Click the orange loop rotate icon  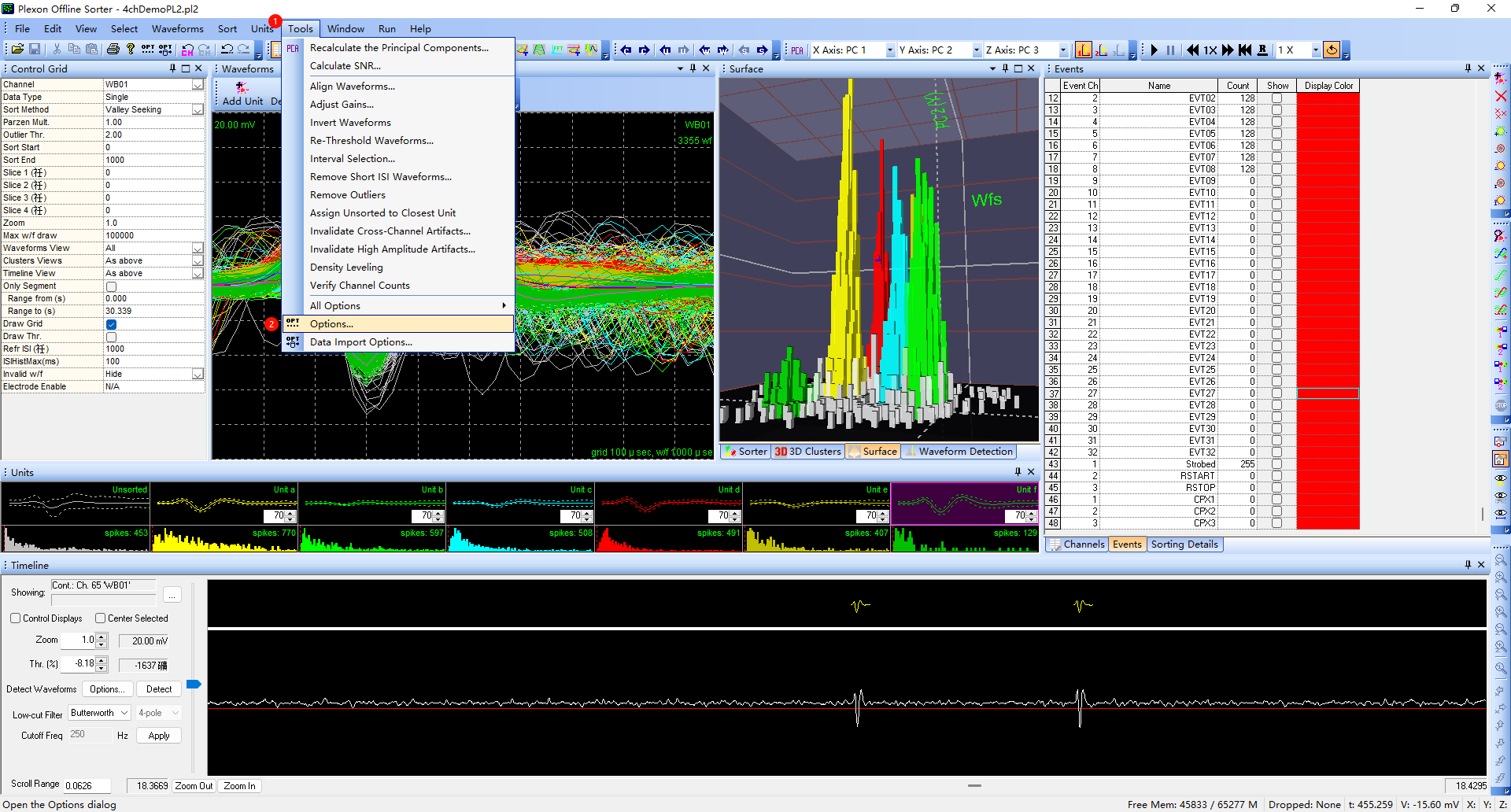coord(1332,50)
